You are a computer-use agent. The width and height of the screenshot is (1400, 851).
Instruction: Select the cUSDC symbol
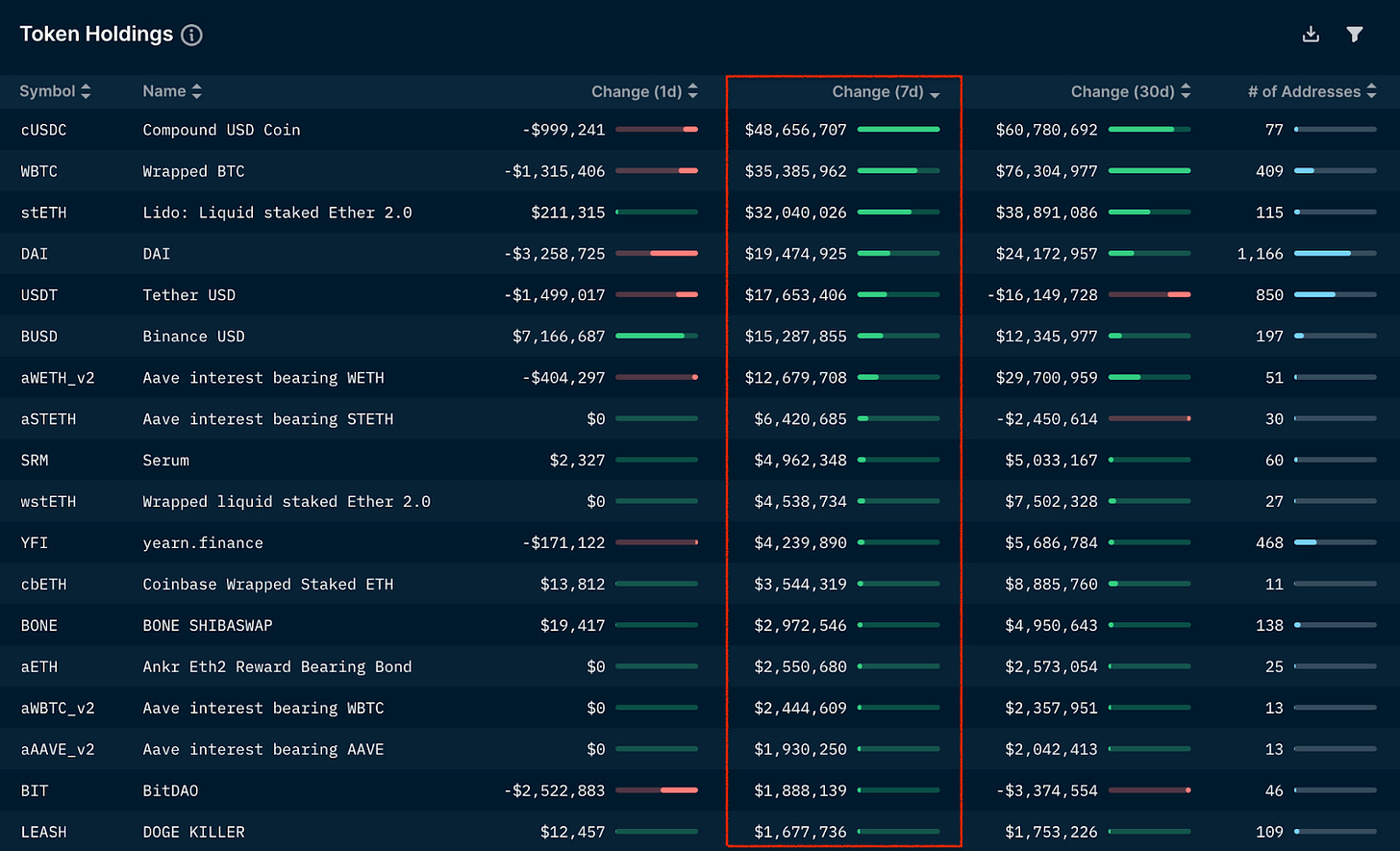(x=44, y=130)
